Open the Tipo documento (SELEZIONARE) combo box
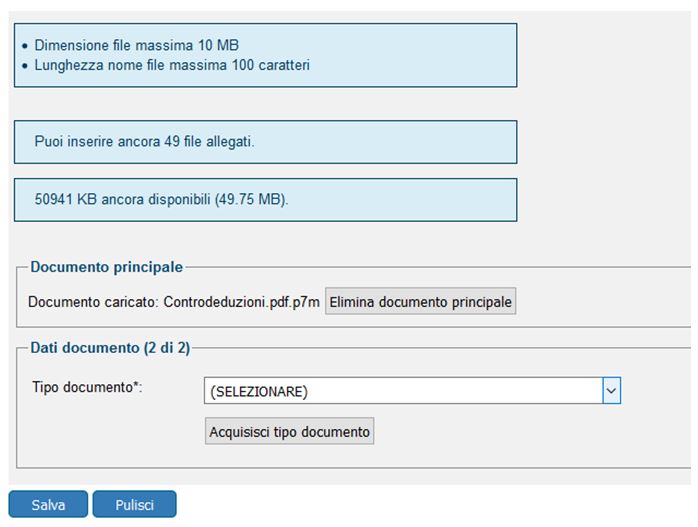The image size is (698, 527). (412, 391)
